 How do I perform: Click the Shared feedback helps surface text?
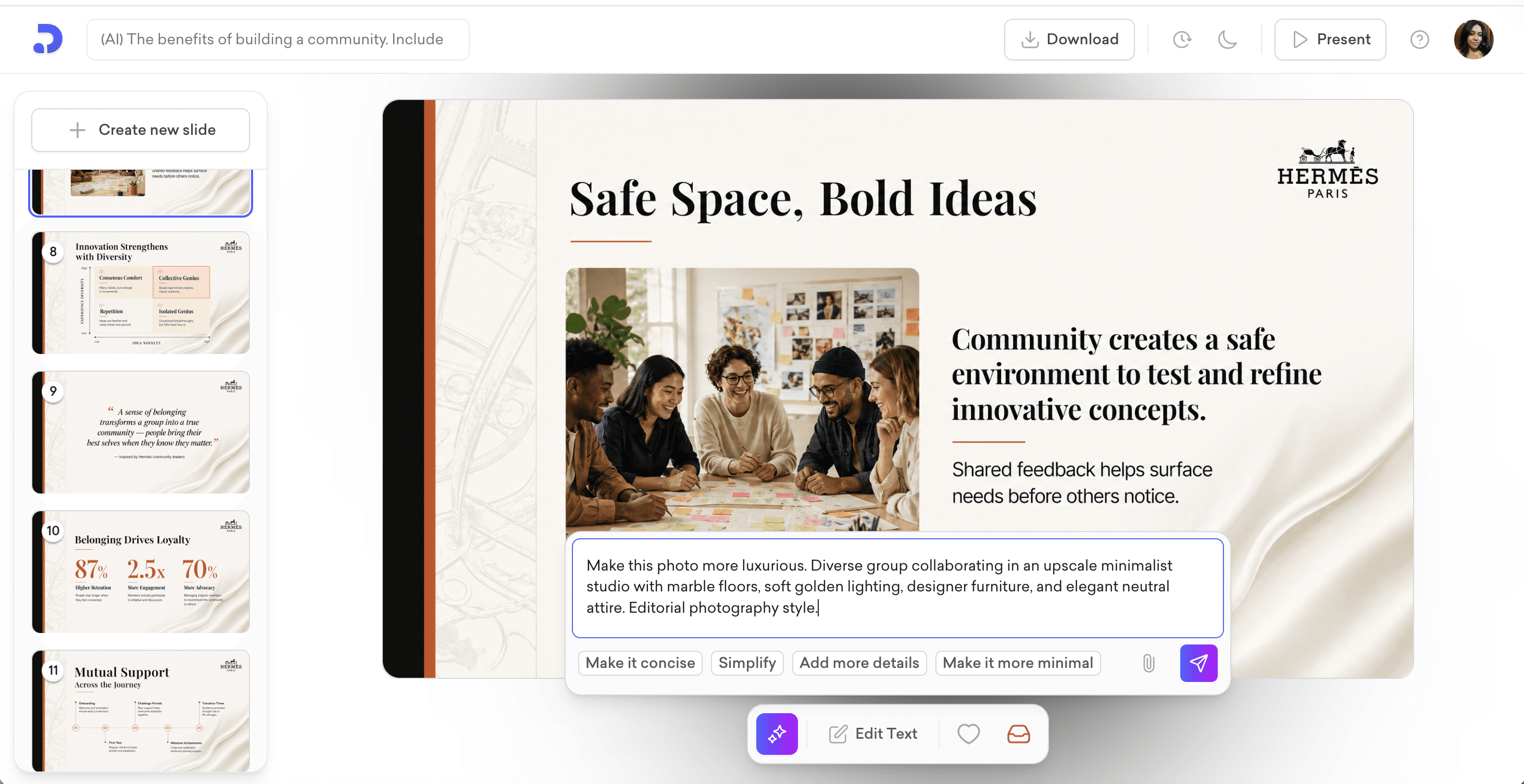(1082, 483)
